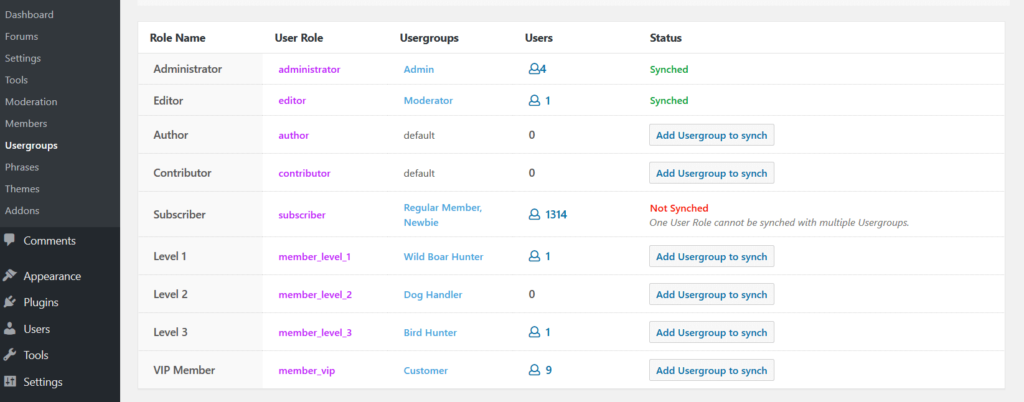Click the Settings sliders icon in sidebar

coord(10,382)
